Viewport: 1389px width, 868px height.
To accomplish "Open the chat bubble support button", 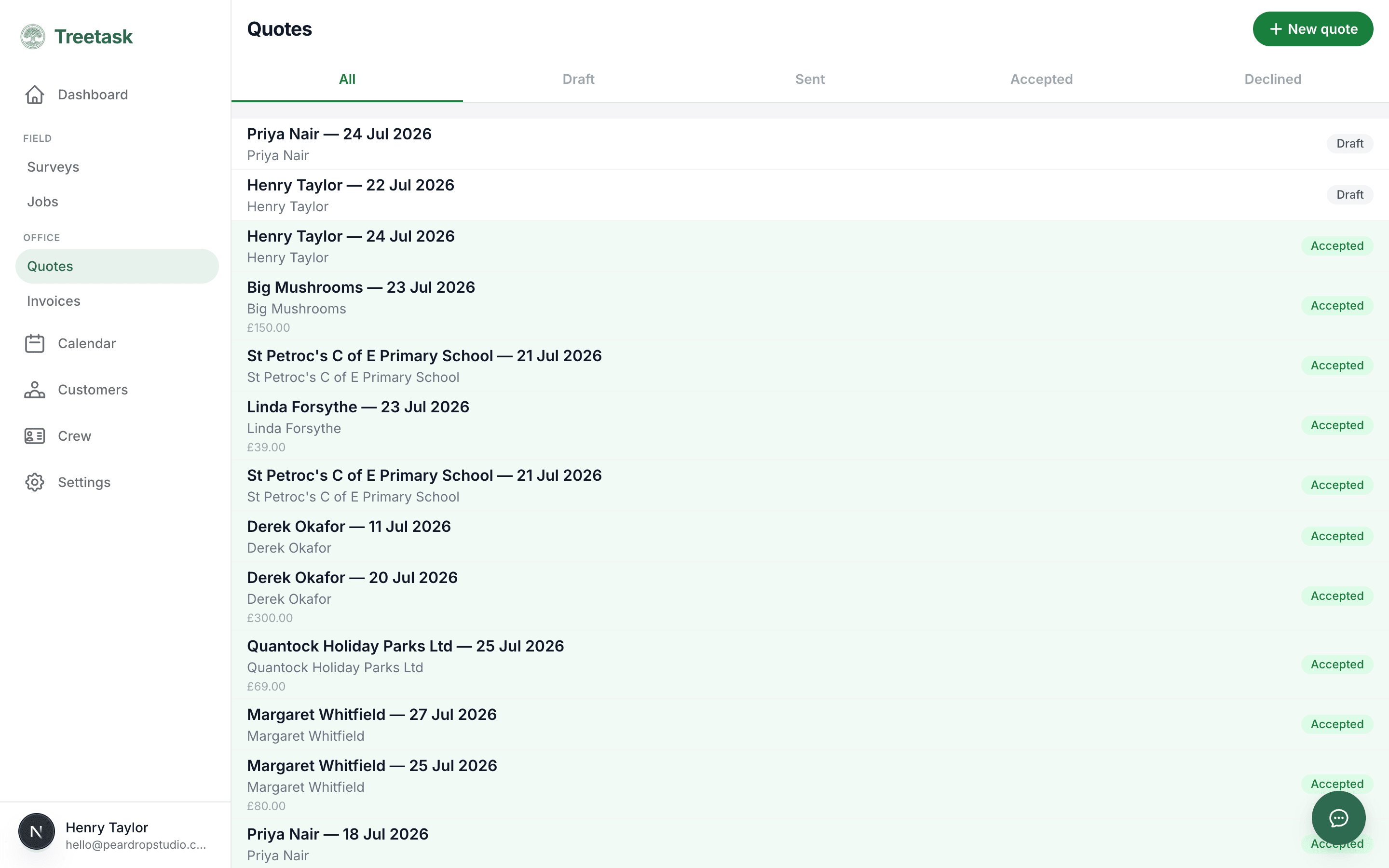I will point(1338,818).
